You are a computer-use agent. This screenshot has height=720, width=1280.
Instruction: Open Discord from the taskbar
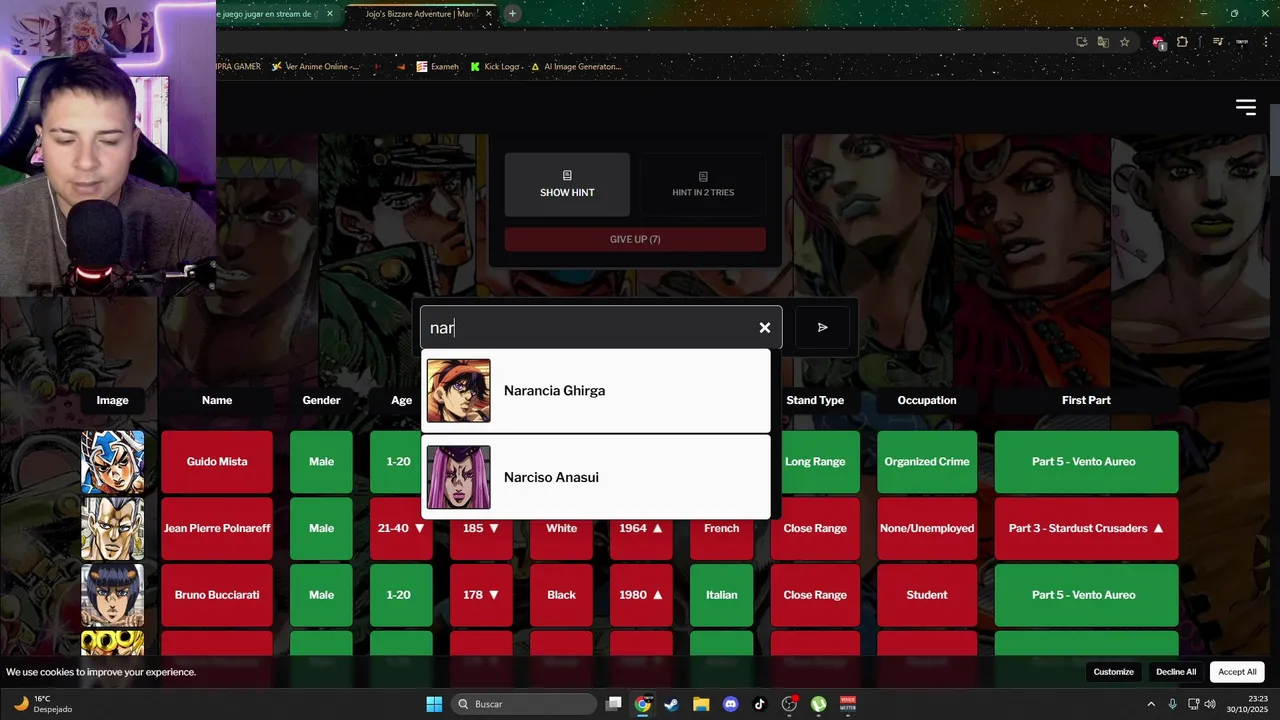(730, 704)
